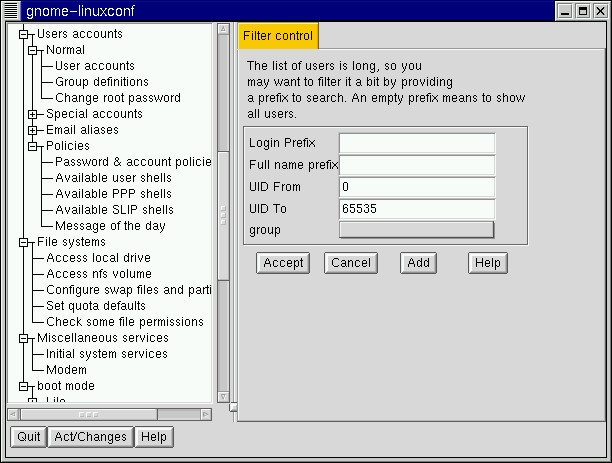Screen dimensions: 612x463
Task: Click the Login Prefix text field
Action: coord(417,143)
